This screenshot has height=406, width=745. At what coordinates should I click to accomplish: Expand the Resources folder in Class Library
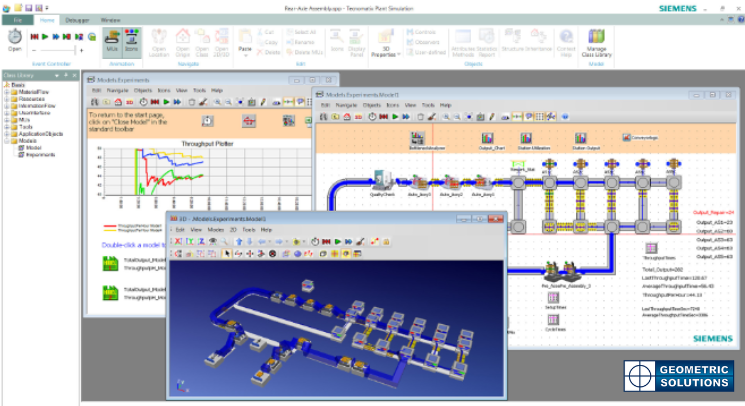tap(7, 99)
